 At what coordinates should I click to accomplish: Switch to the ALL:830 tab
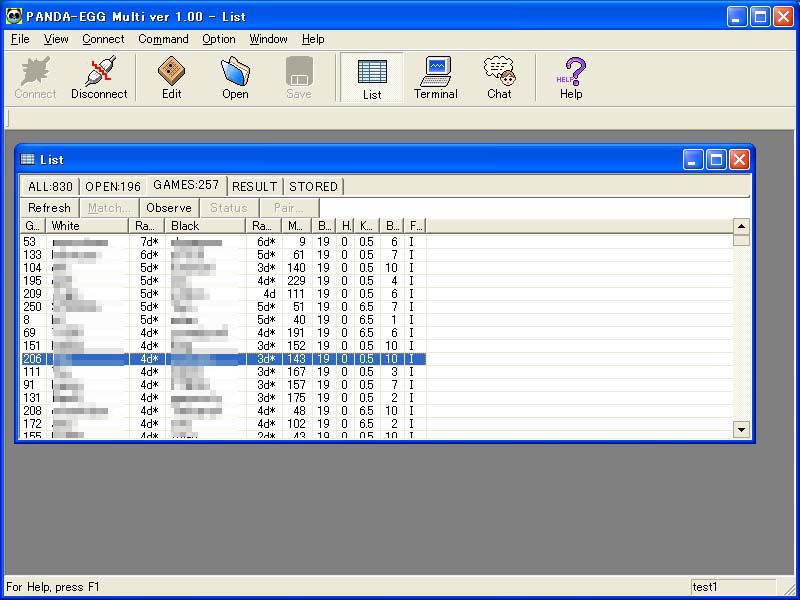pos(50,187)
